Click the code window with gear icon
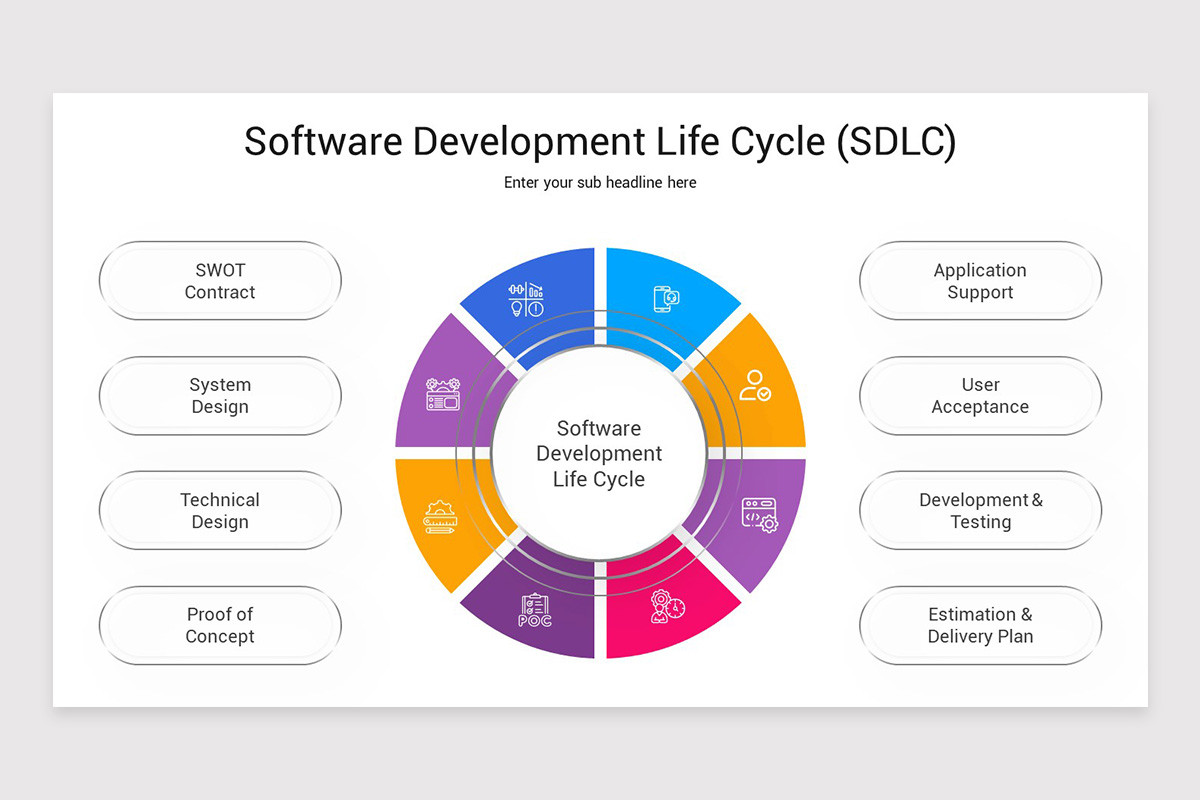This screenshot has height=800, width=1200. 759,512
